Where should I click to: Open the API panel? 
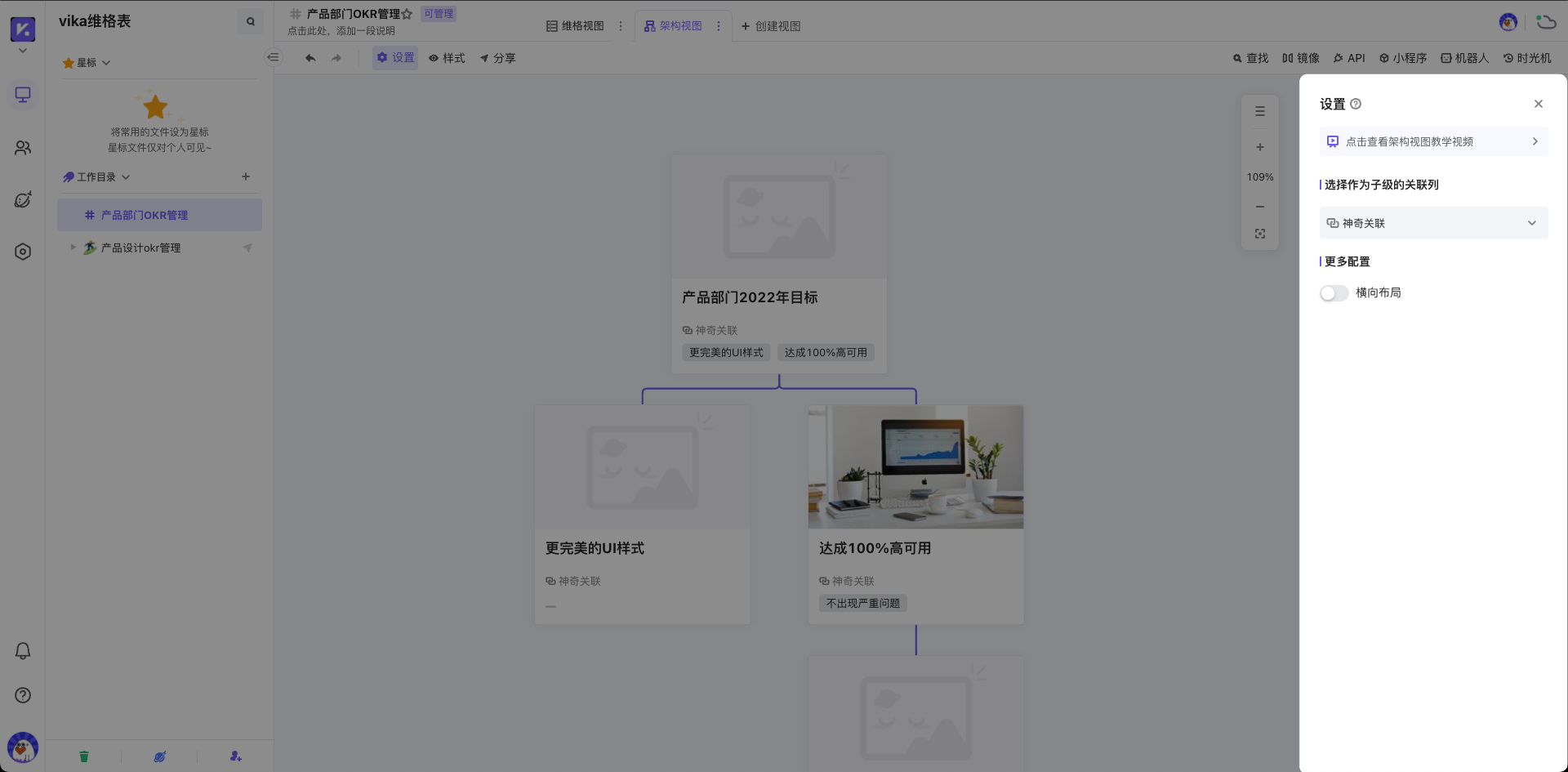pyautogui.click(x=1349, y=58)
